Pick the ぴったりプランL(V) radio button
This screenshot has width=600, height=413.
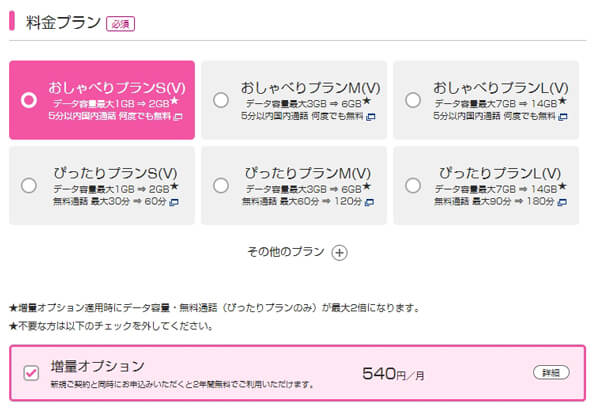pos(413,186)
